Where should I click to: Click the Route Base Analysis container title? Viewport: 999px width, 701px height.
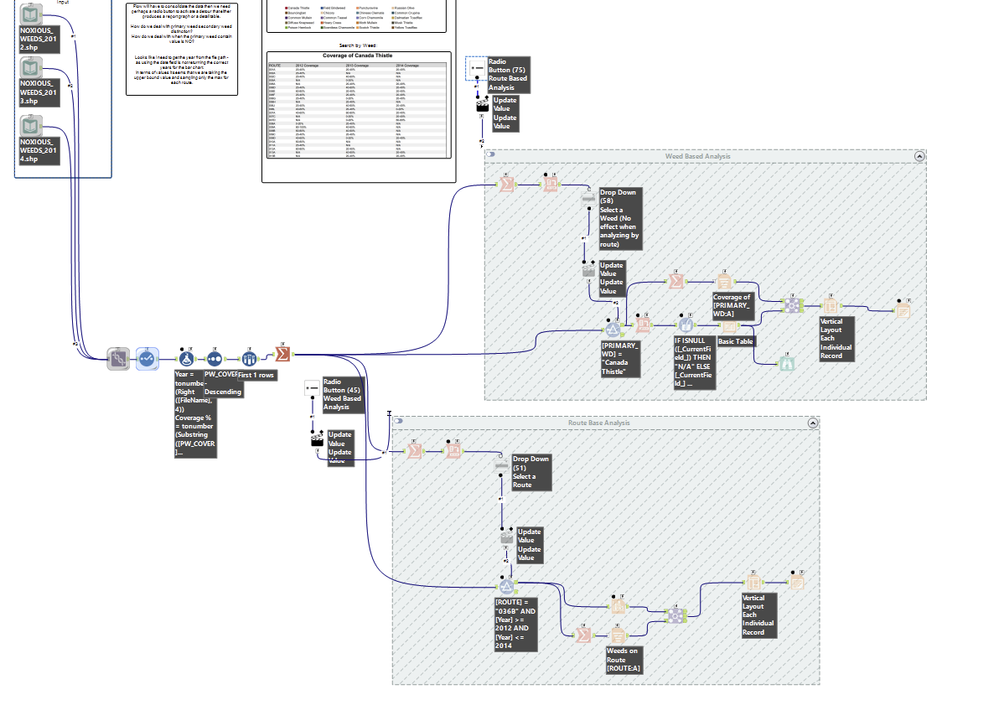pyautogui.click(x=599, y=423)
